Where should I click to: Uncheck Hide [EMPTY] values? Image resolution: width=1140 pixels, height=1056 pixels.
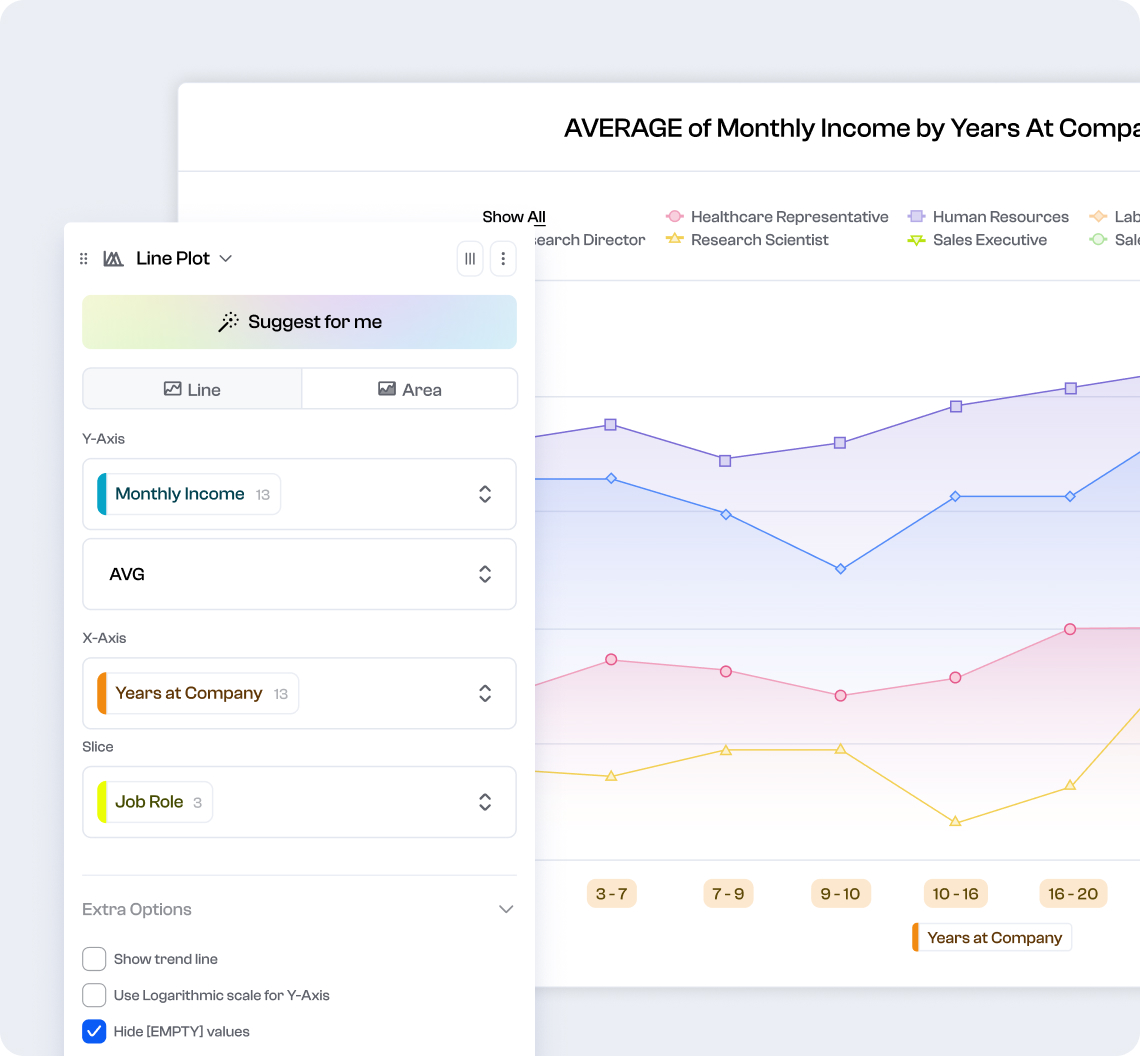pyautogui.click(x=94, y=1031)
